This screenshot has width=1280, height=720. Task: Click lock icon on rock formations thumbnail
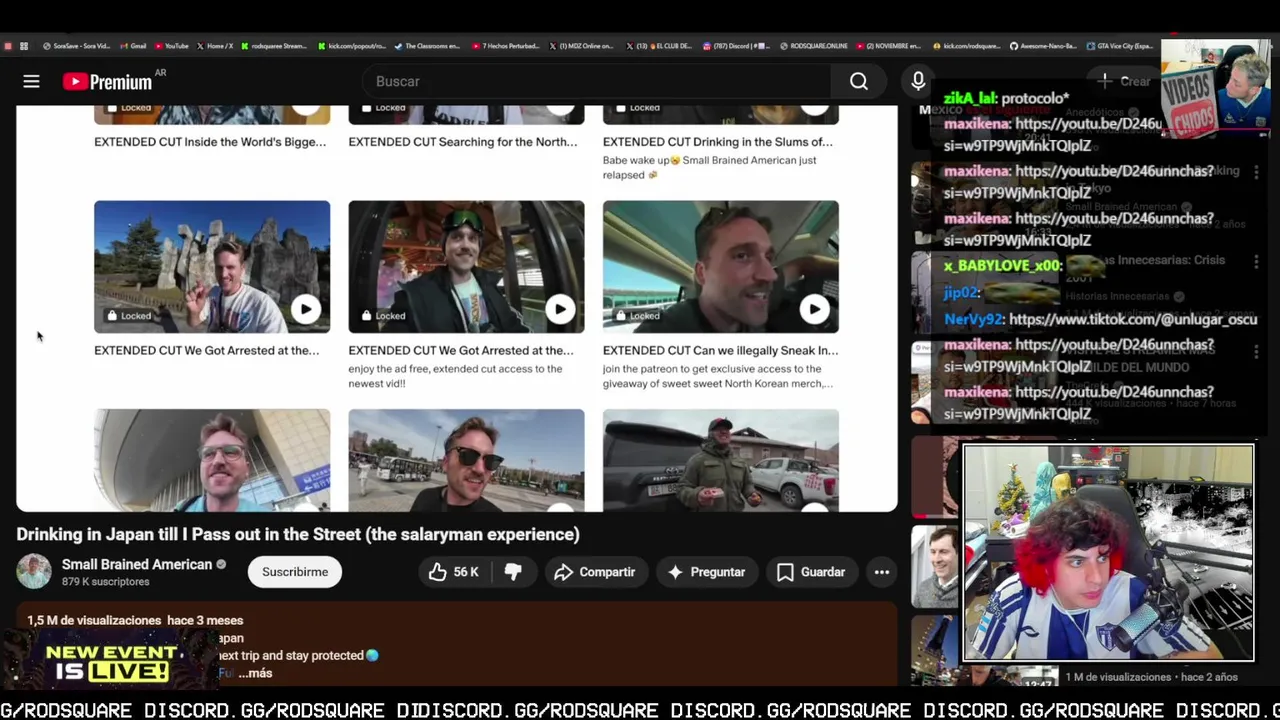[x=113, y=316]
